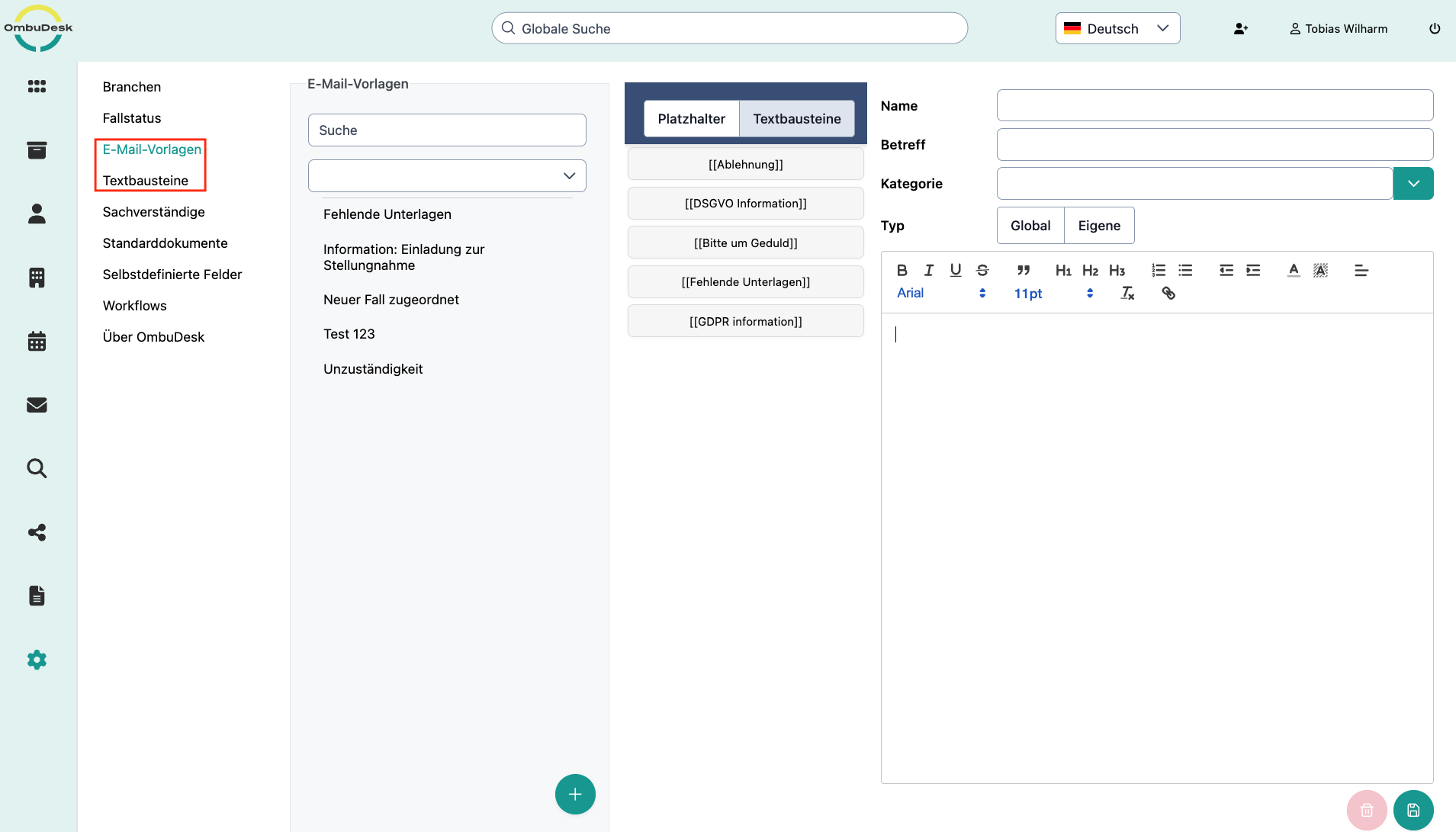Insert a bulleted list
1456x832 pixels.
click(1185, 270)
